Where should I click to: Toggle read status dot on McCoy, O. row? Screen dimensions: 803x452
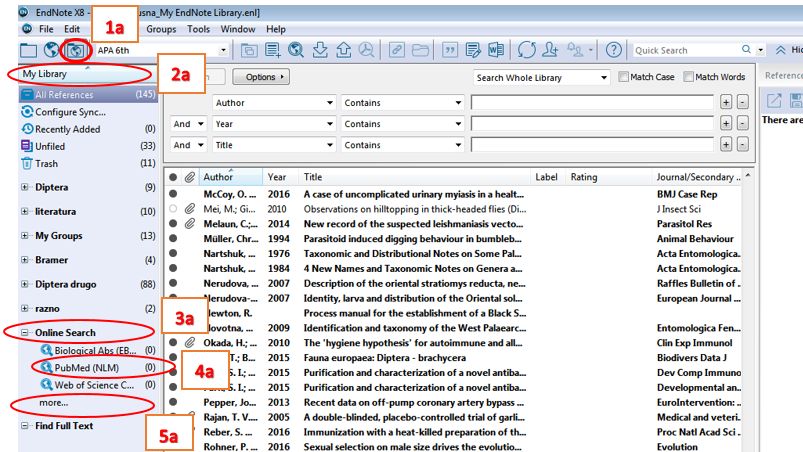point(173,194)
